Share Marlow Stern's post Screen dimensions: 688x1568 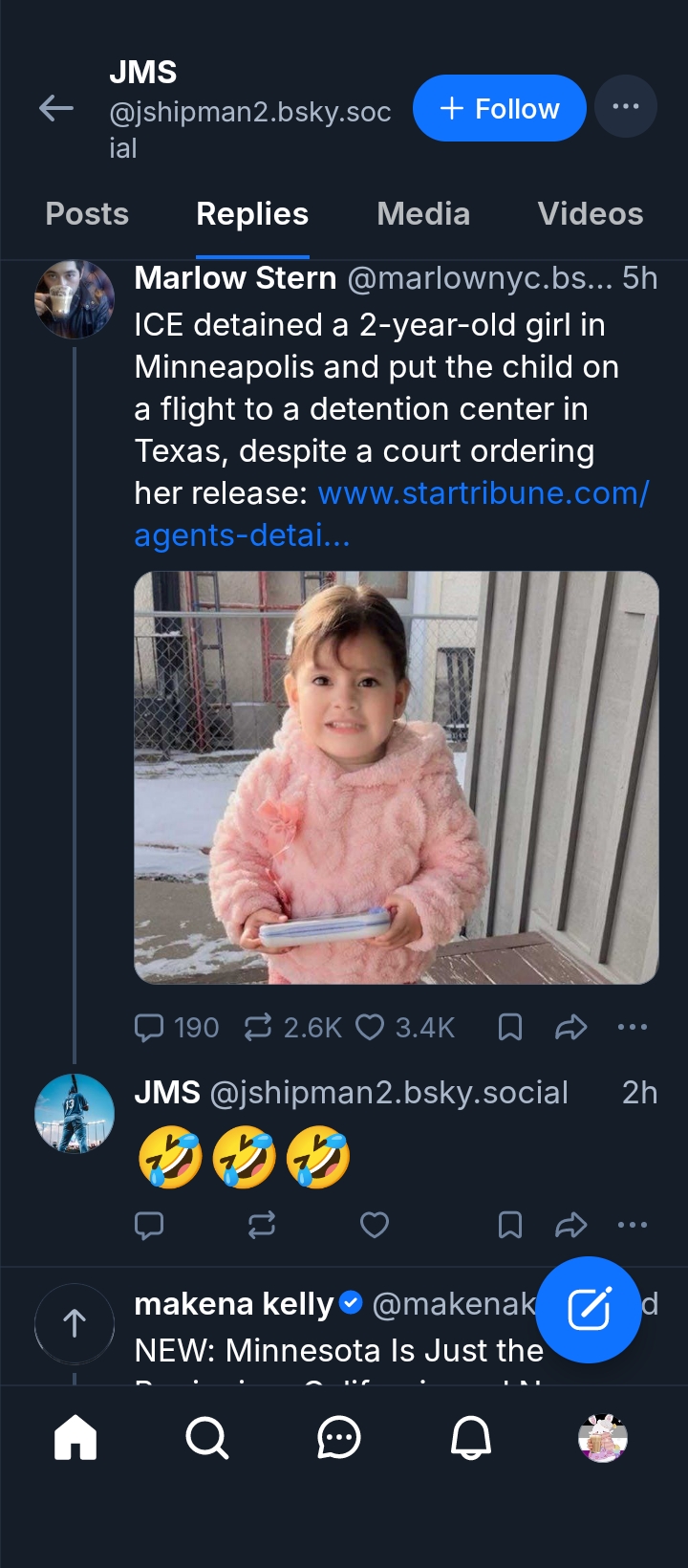570,1028
